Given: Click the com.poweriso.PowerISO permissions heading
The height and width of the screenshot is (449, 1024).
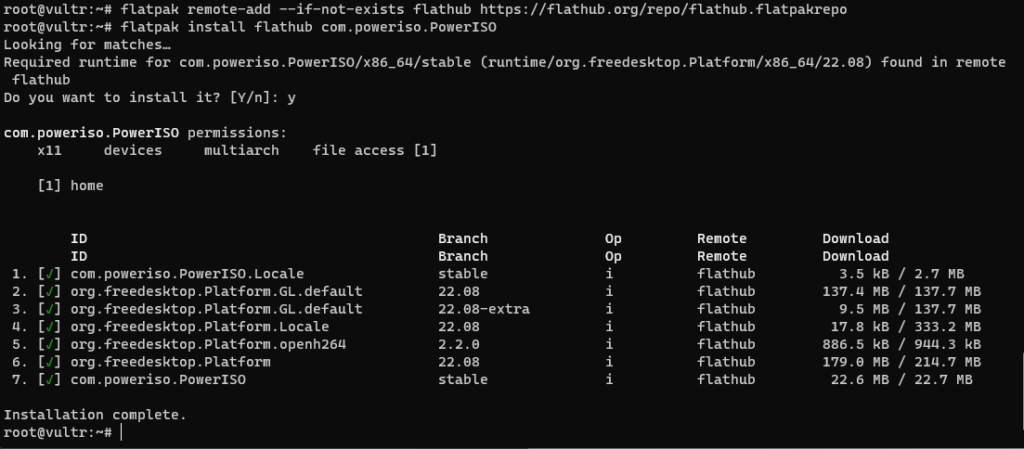Looking at the screenshot, I should coord(145,133).
